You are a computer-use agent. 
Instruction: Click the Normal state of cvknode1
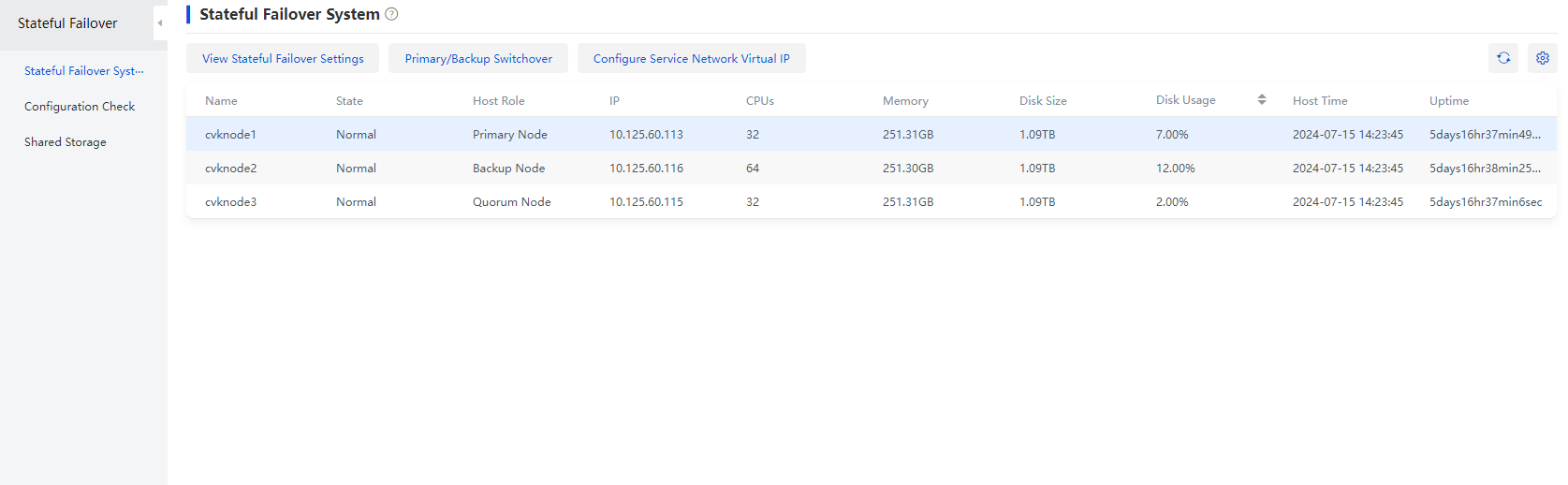[x=356, y=134]
